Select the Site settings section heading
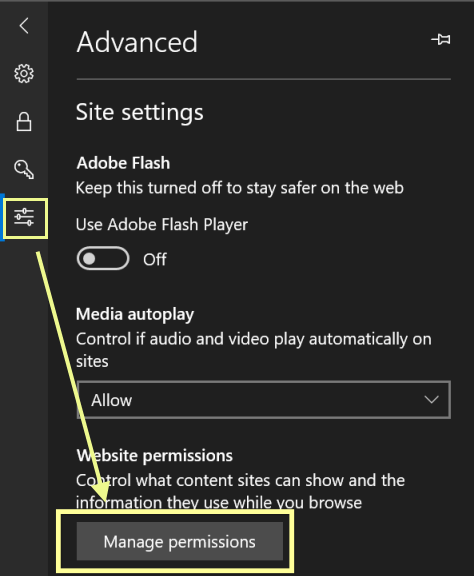474x576 pixels. click(x=140, y=112)
